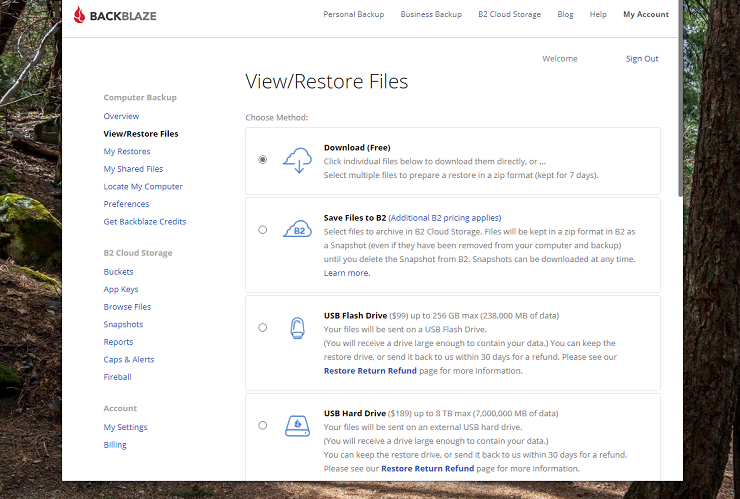Image resolution: width=740 pixels, height=499 pixels.
Task: Open B2 Cloud Storage in top navigation
Action: [509, 14]
